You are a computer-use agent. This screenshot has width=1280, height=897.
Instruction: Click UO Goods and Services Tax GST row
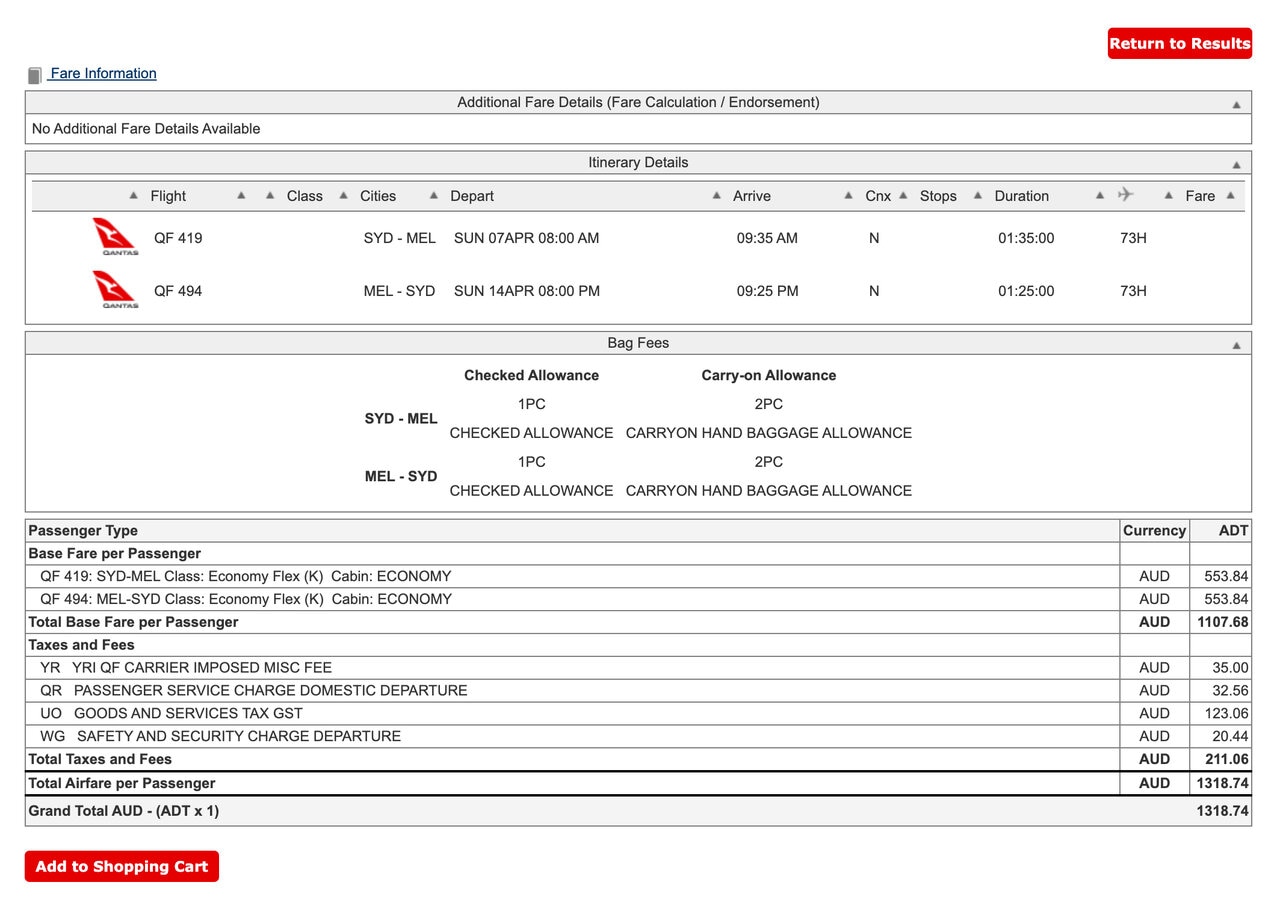tap(637, 713)
